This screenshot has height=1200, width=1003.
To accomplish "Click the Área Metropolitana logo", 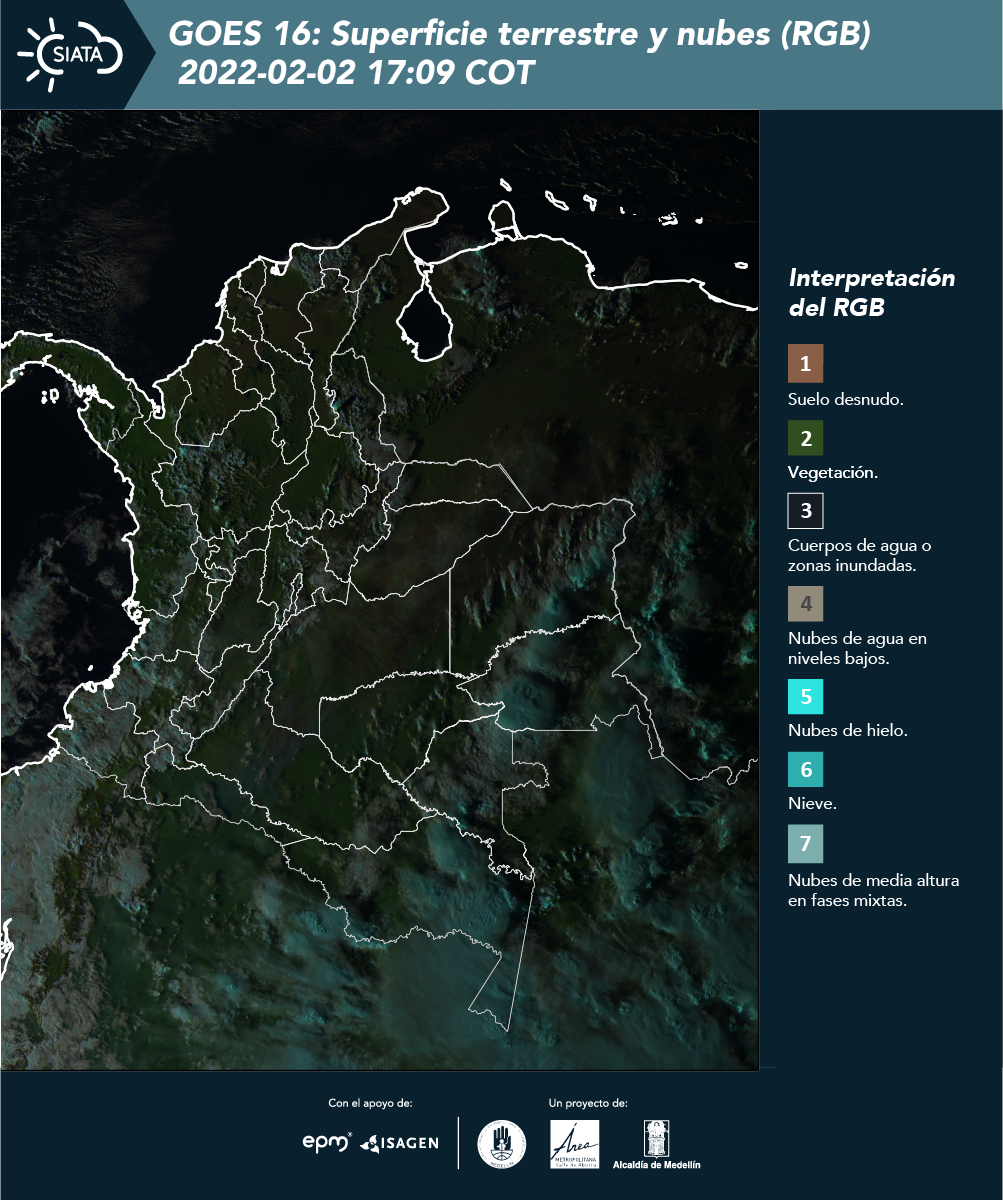I will coord(575,1144).
